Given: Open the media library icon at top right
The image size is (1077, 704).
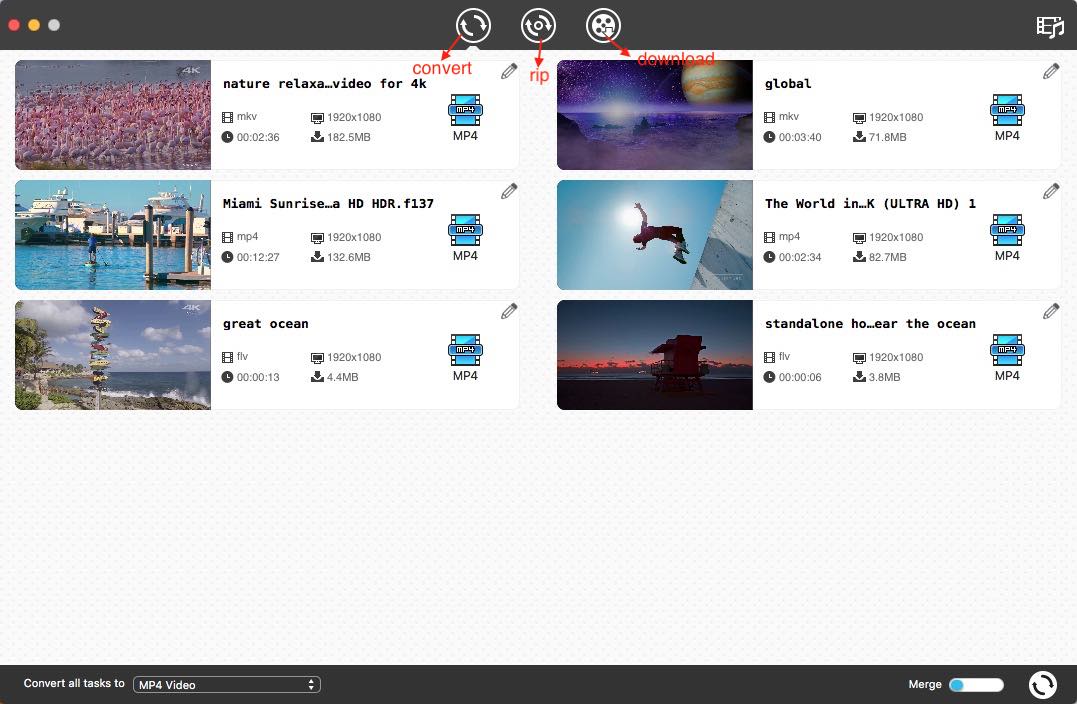Looking at the screenshot, I should (1049, 27).
